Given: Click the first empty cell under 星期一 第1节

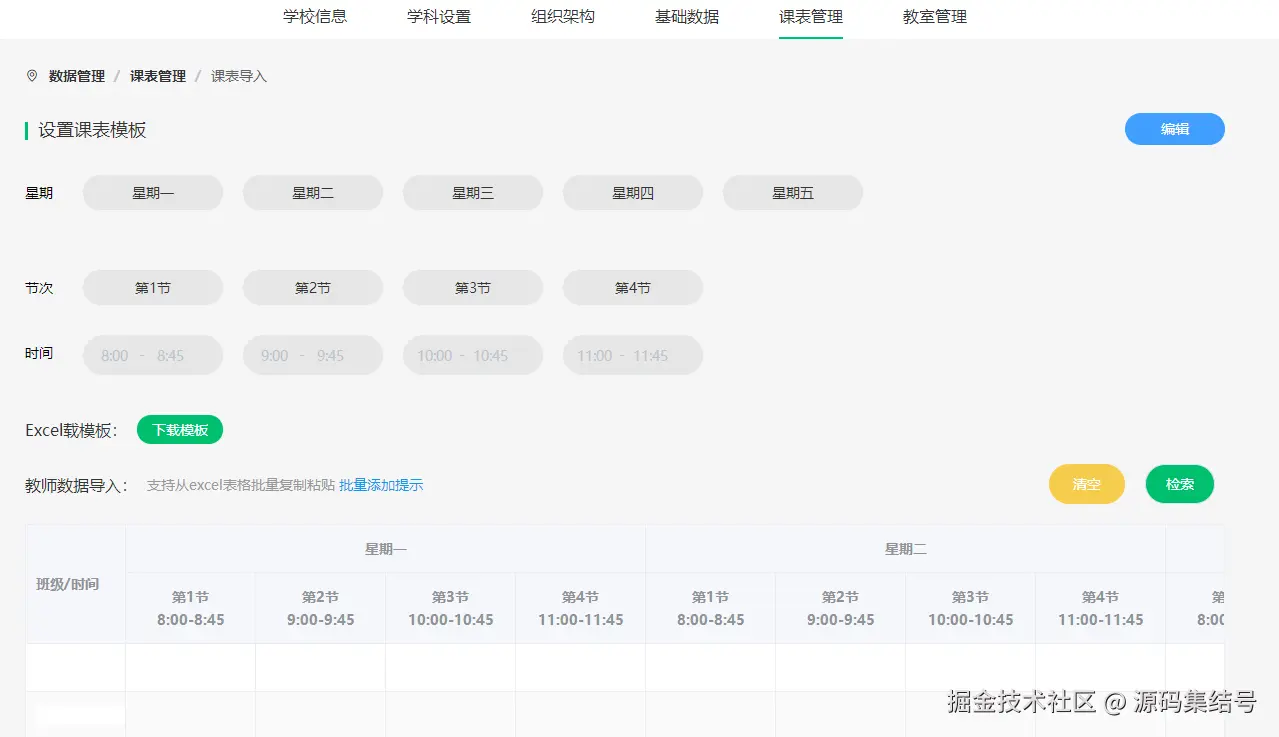Looking at the screenshot, I should pyautogui.click(x=190, y=666).
